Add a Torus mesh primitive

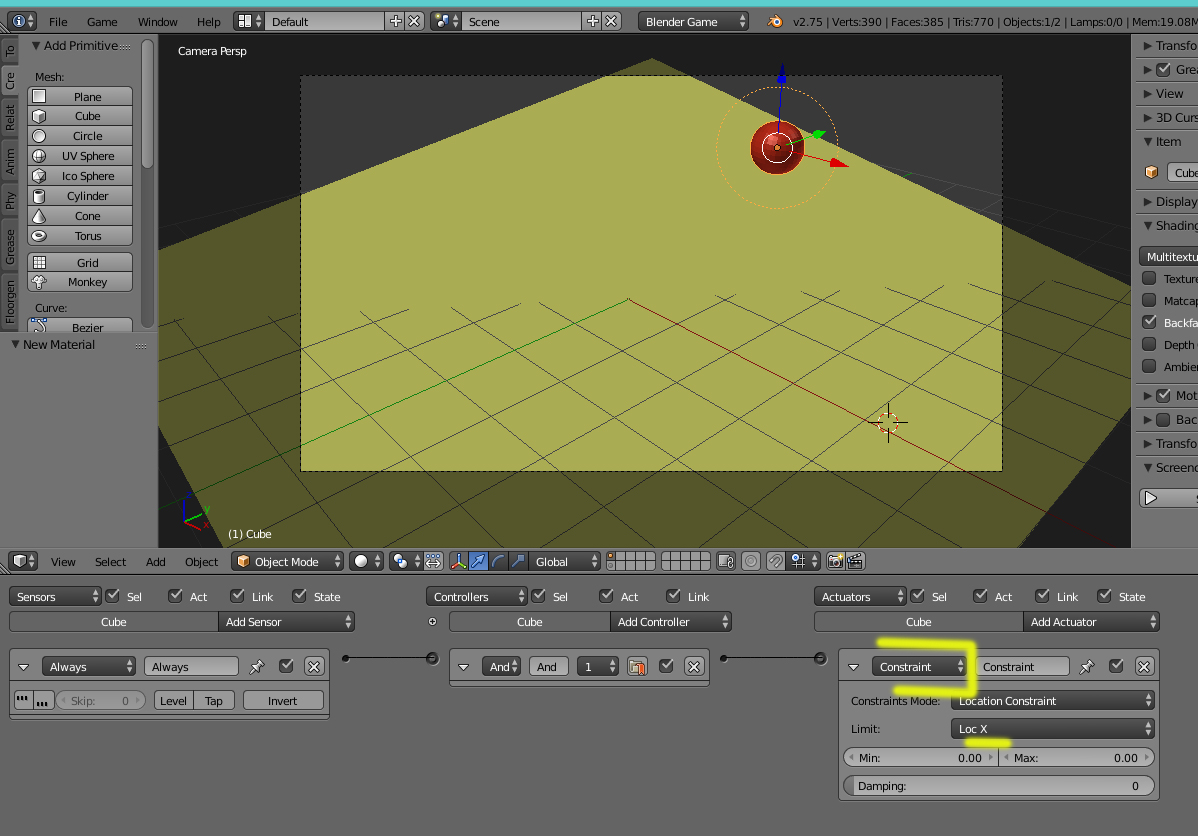pyautogui.click(x=80, y=236)
